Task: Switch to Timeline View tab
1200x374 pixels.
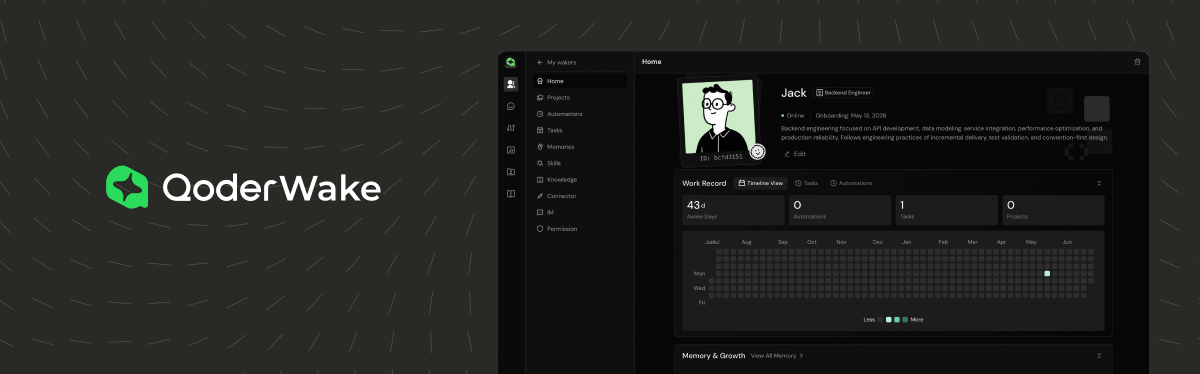Action: tap(760, 183)
